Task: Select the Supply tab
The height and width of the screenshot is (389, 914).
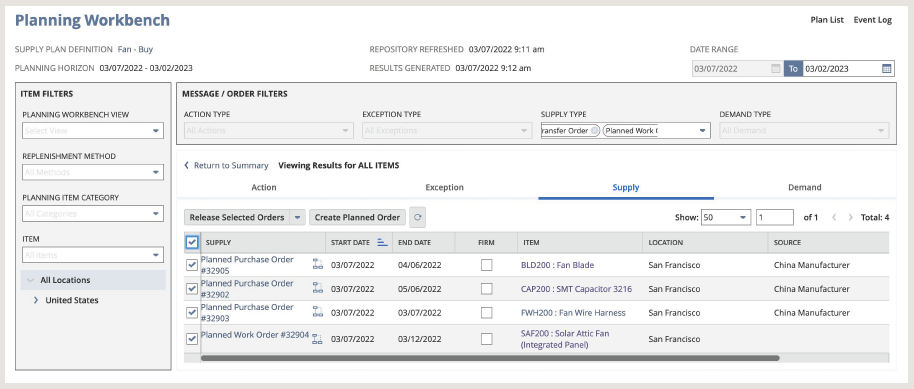Action: click(626, 187)
